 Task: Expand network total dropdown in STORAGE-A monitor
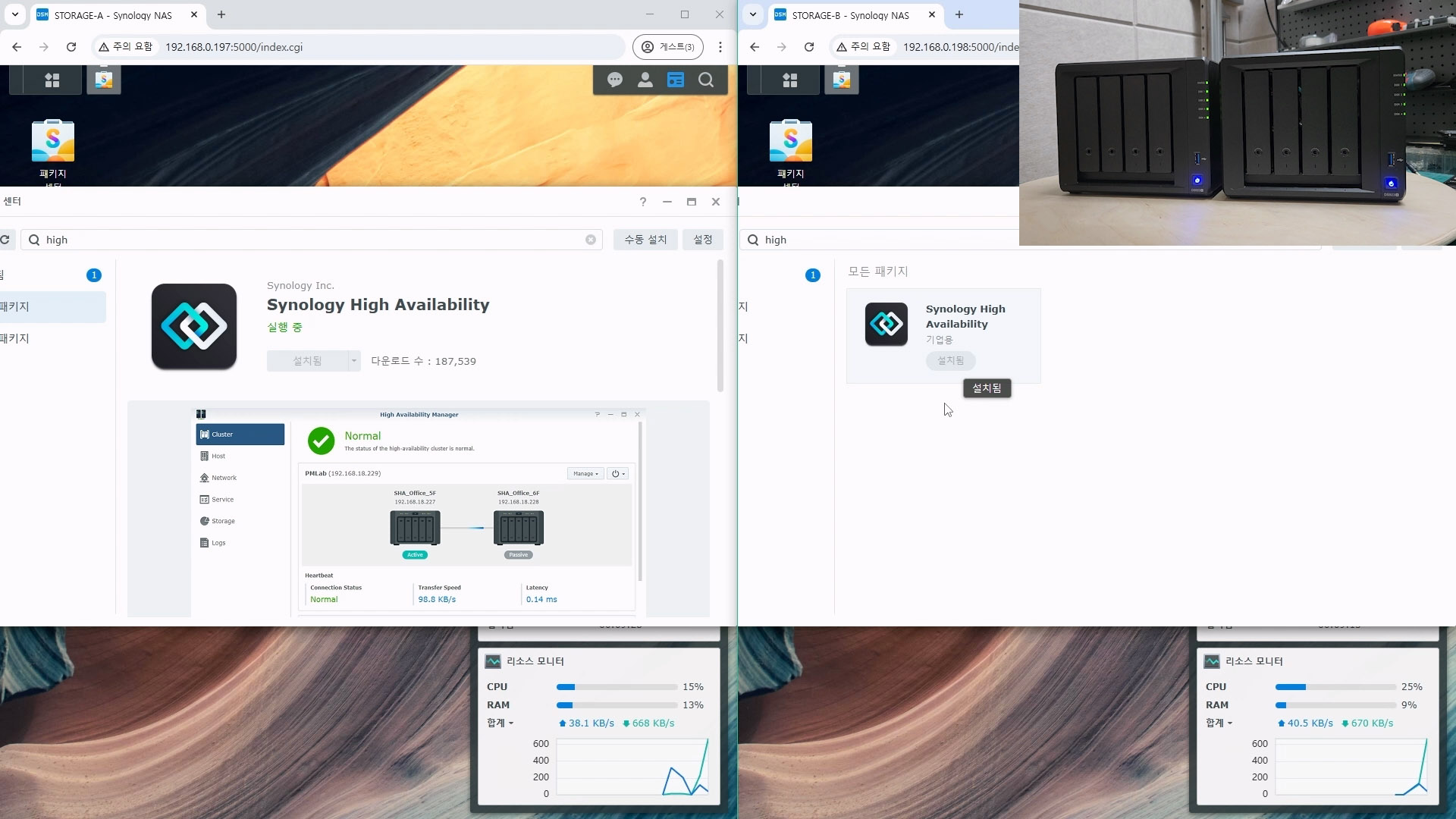click(x=500, y=723)
